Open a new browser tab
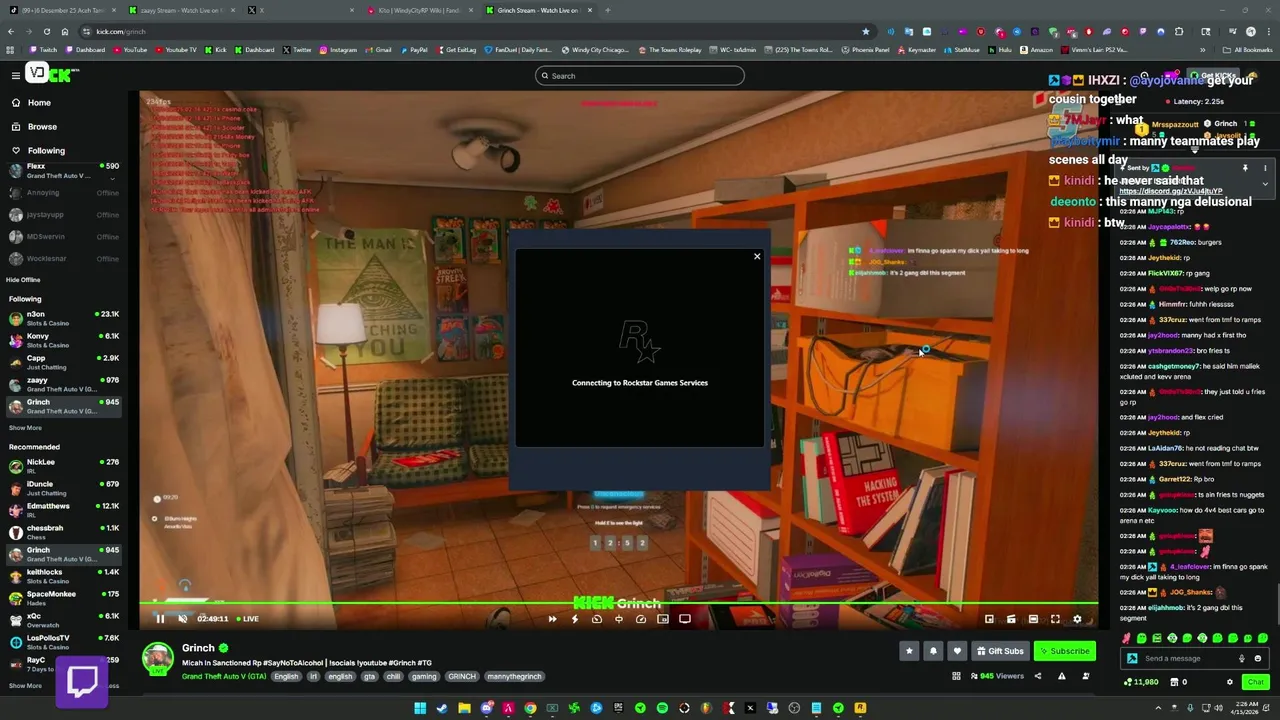Viewport: 1280px width, 720px height. pos(608,10)
